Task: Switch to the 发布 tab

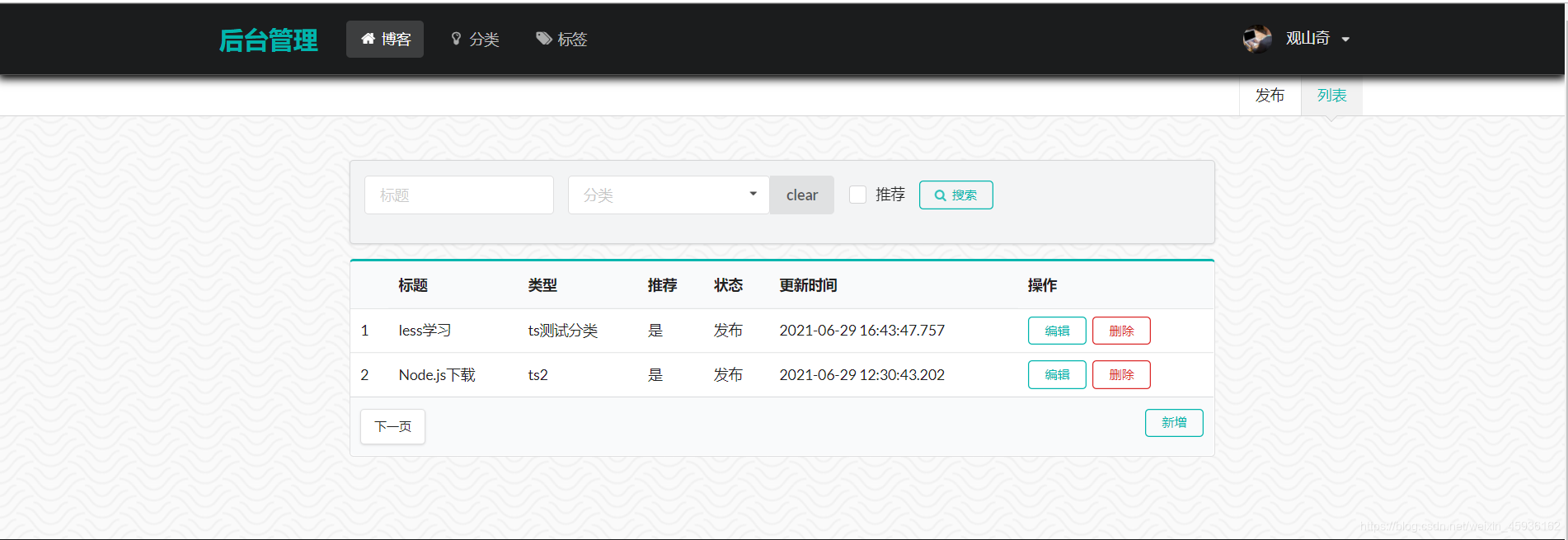Action: [1270, 96]
